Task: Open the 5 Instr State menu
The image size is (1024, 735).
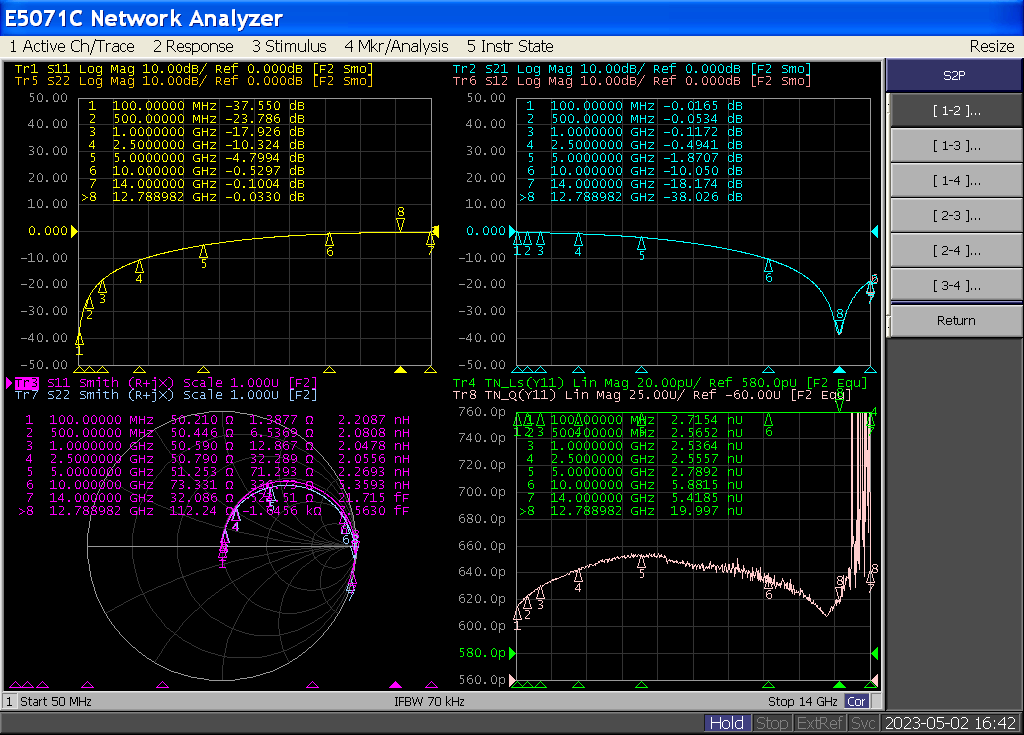Action: pyautogui.click(x=510, y=46)
